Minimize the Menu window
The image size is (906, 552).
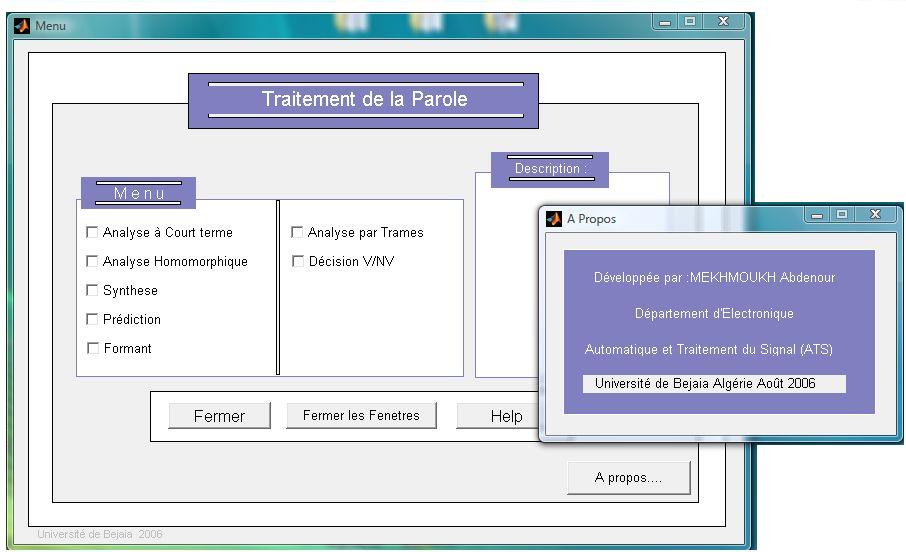(x=664, y=22)
